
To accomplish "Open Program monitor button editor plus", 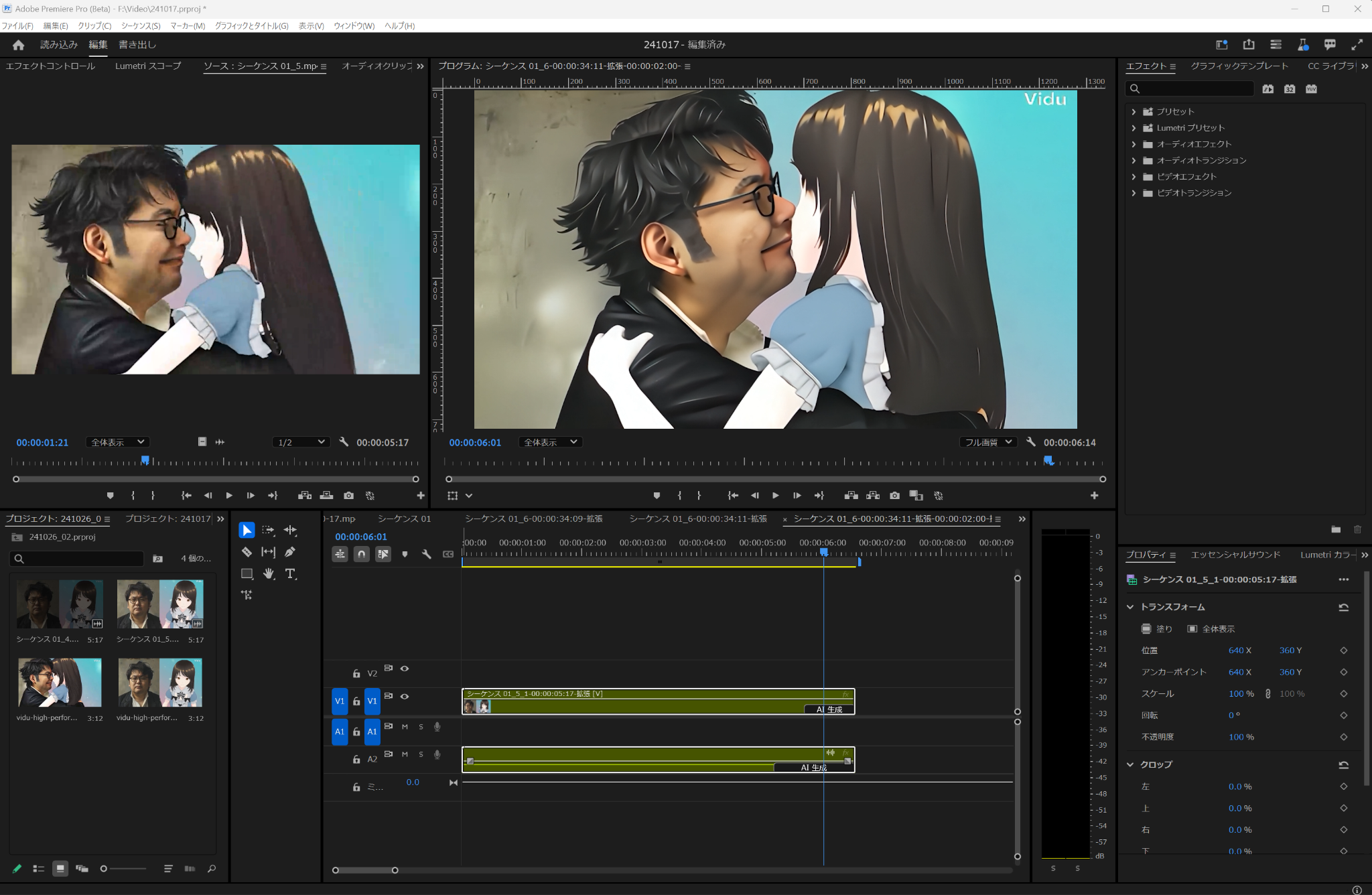I will tap(1094, 496).
